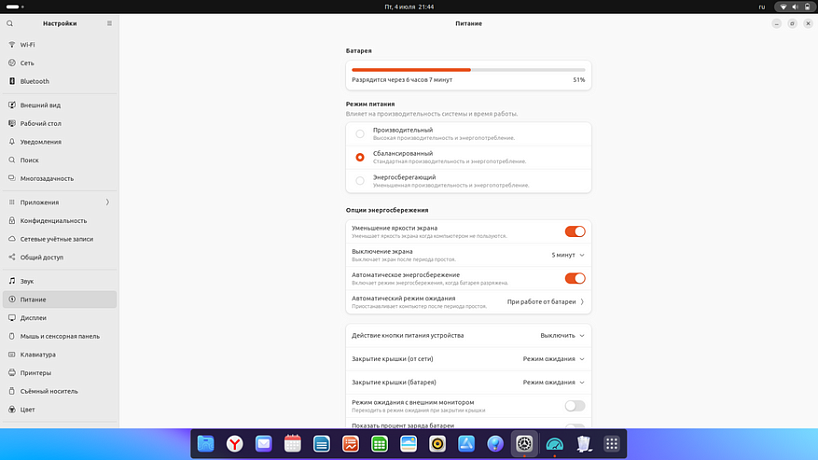Click the battery level bar
Screen dimensions: 818x460
(x=468, y=70)
